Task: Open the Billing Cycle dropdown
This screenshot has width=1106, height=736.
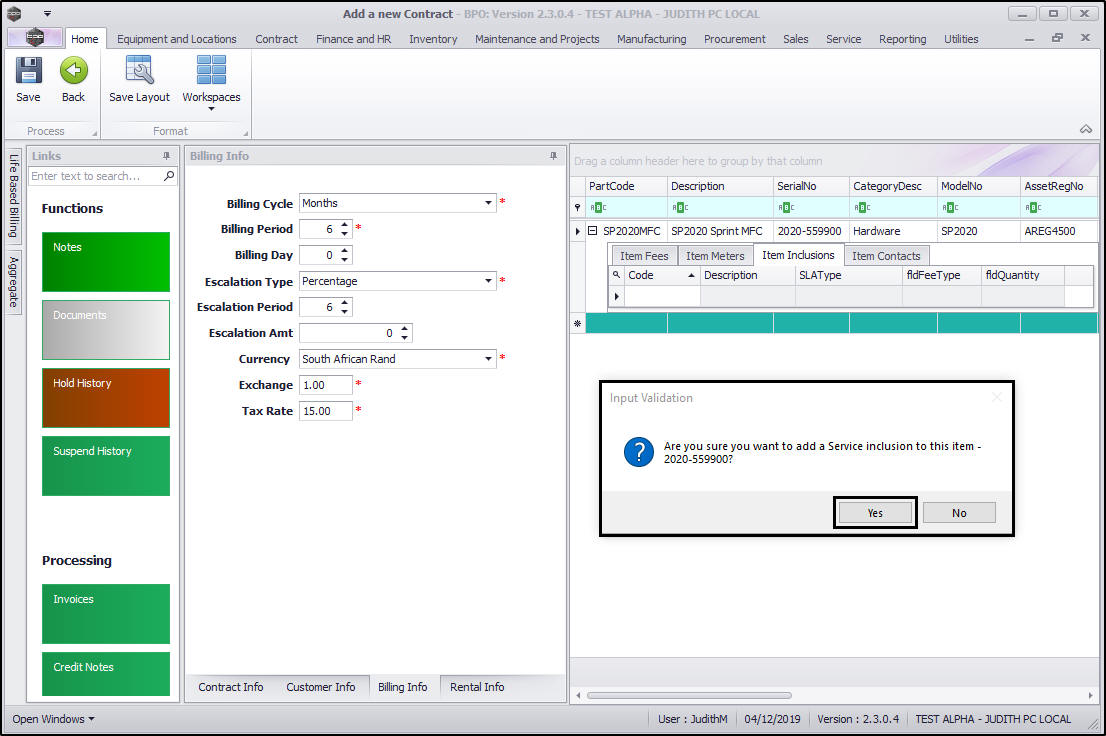Action: (x=489, y=203)
